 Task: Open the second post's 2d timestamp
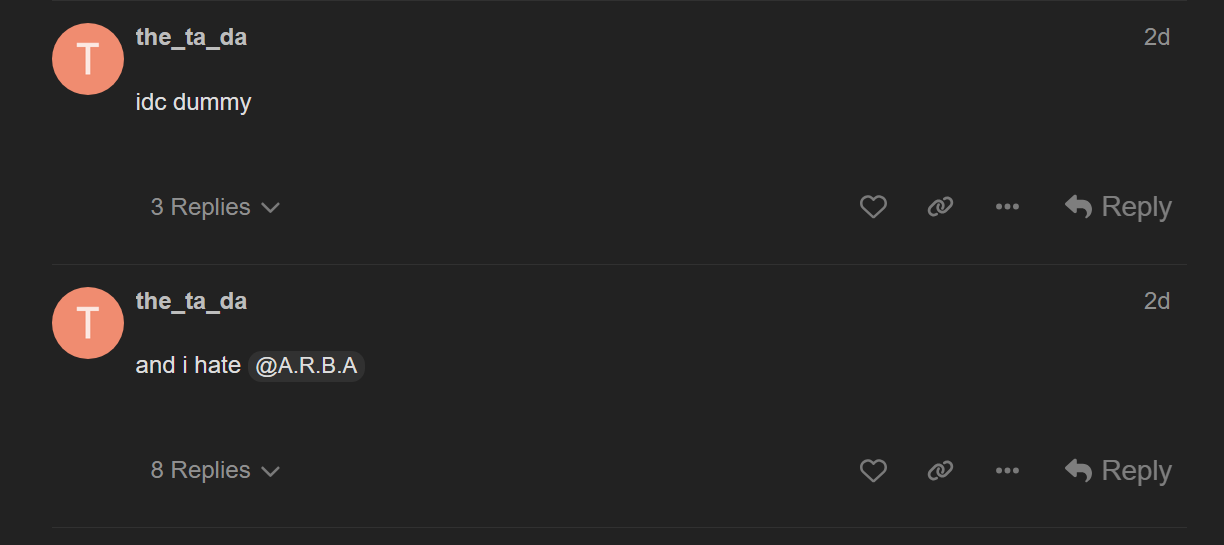tap(1157, 301)
